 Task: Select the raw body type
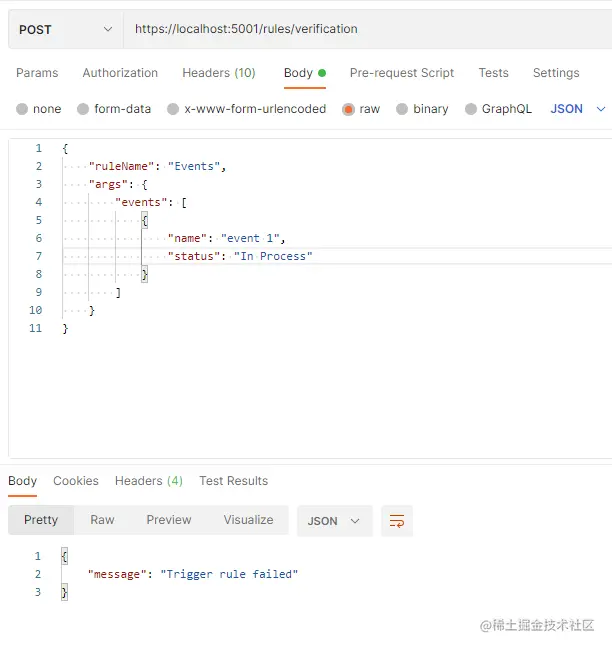click(361, 109)
